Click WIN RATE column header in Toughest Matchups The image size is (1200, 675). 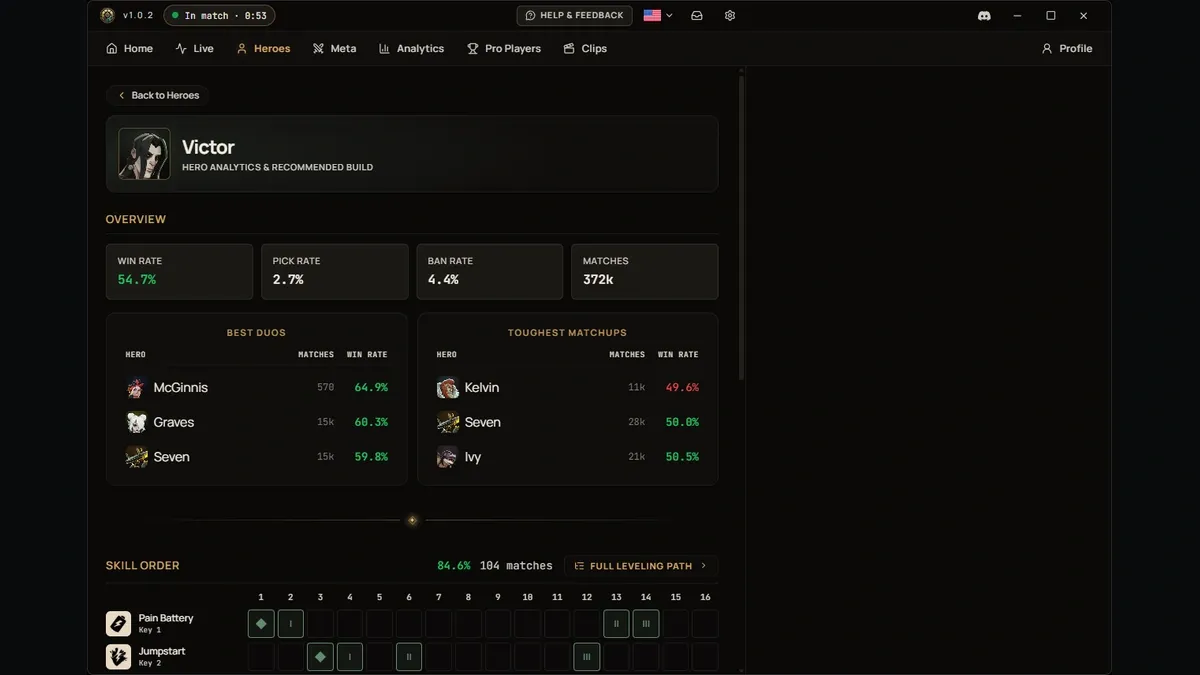click(678, 355)
